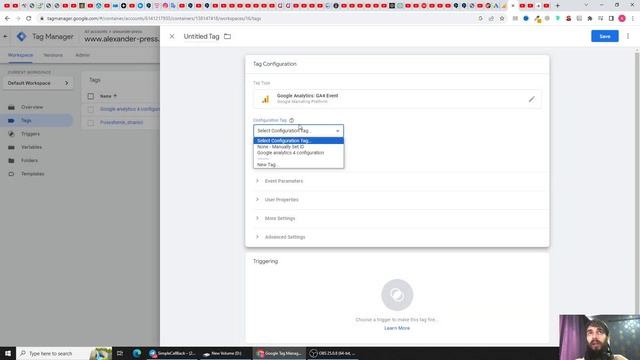Switch to the Versions tab
Screen dimensions: 640x360
point(53,55)
